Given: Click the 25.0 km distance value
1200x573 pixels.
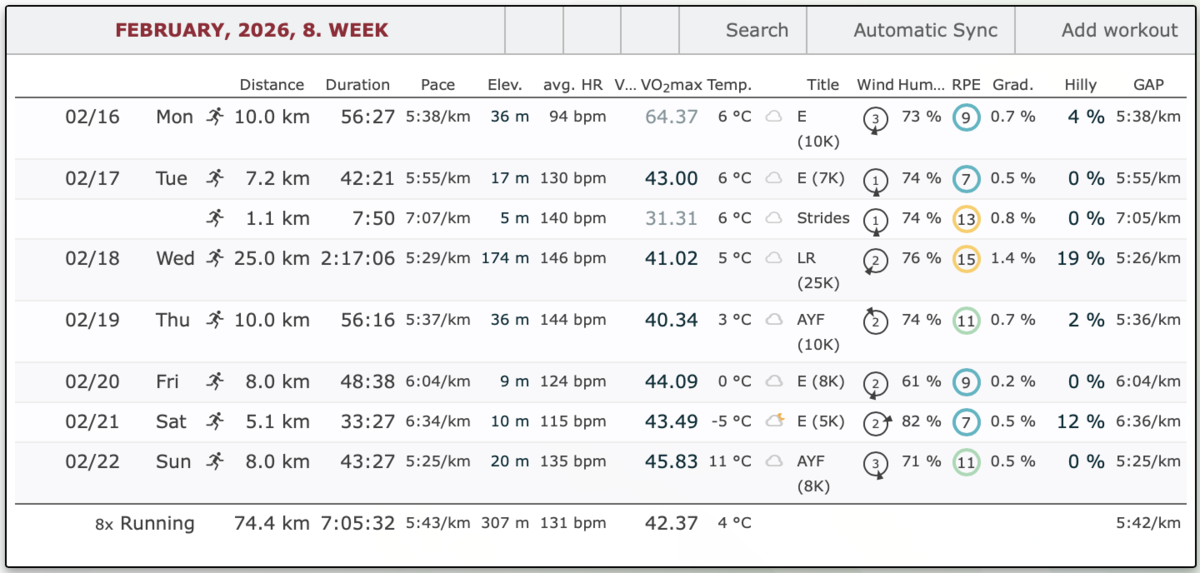Looking at the screenshot, I should (x=272, y=258).
